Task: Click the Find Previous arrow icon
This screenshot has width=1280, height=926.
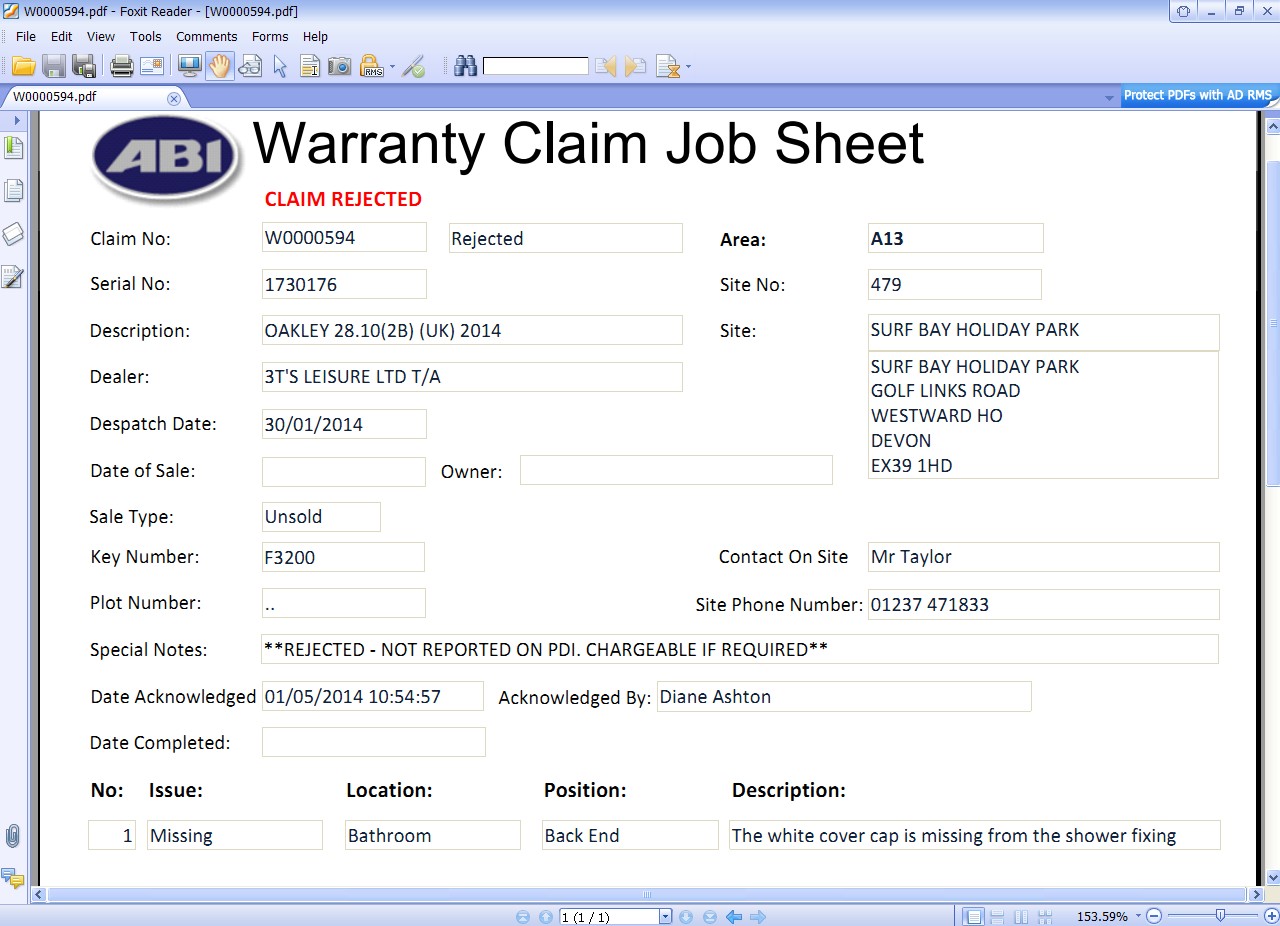Action: point(605,67)
